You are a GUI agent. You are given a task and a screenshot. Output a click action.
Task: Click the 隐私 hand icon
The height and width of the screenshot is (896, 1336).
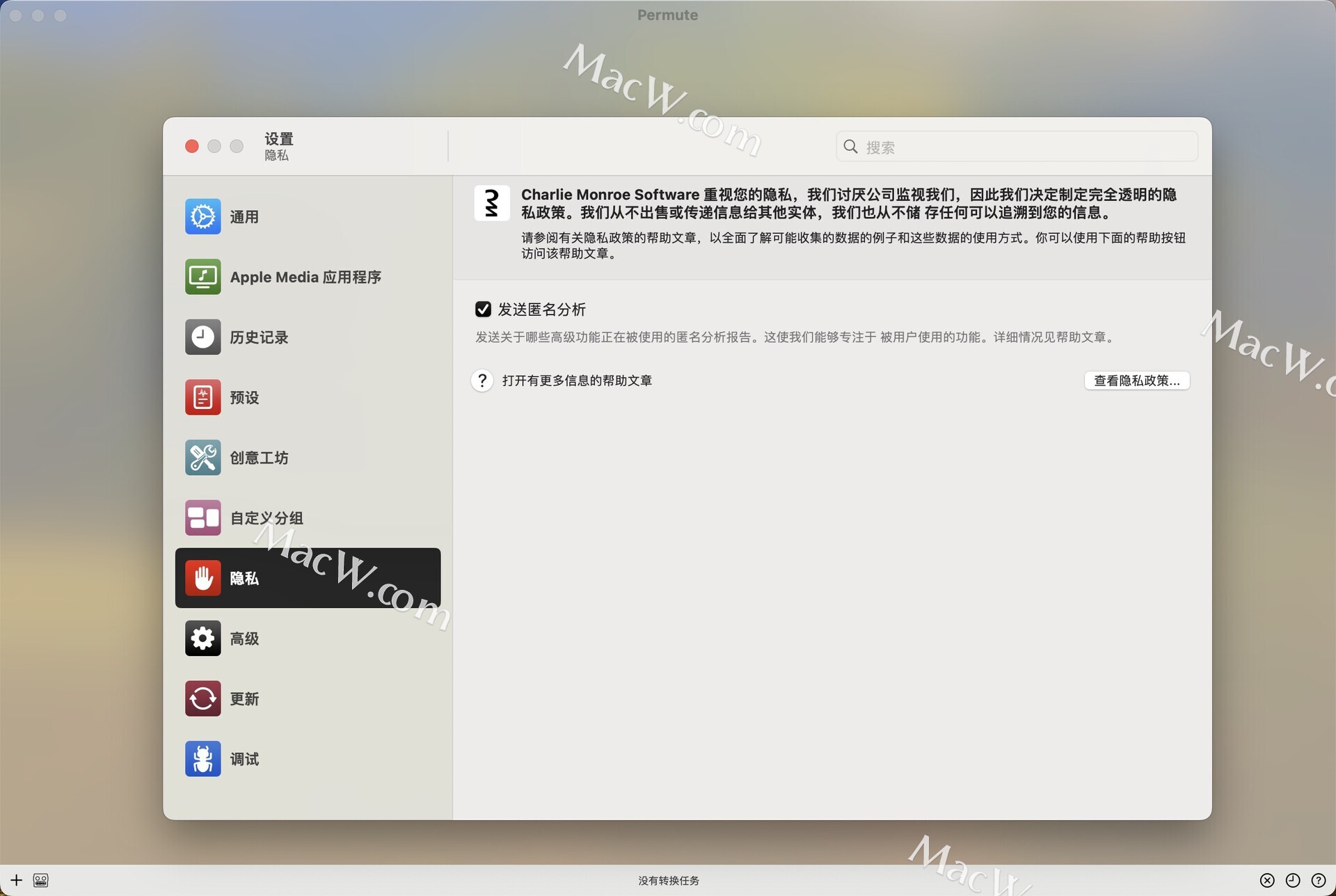(202, 578)
